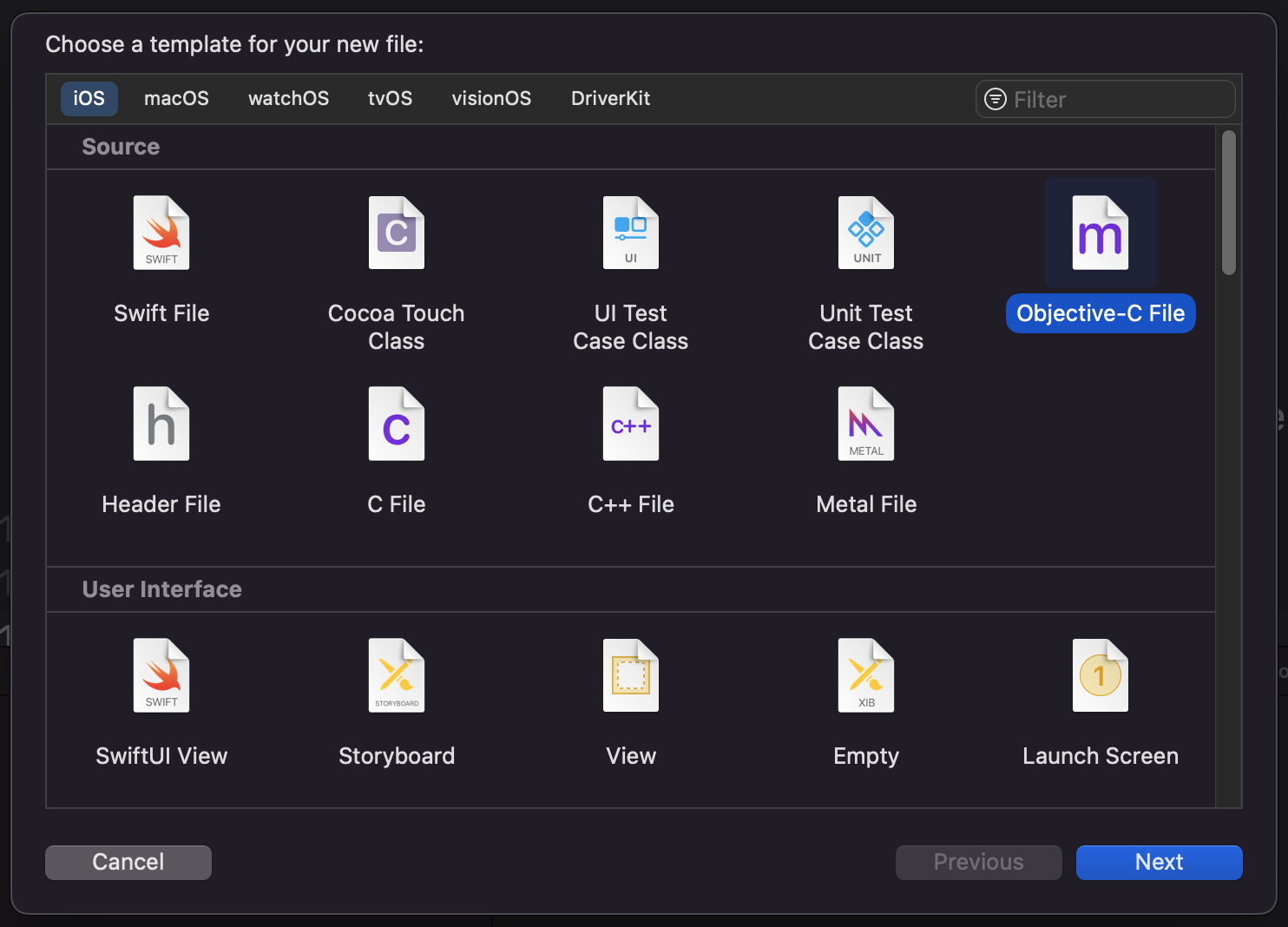1288x927 pixels.
Task: Click the "Cocoa Touch Class" label
Action: 397,327
